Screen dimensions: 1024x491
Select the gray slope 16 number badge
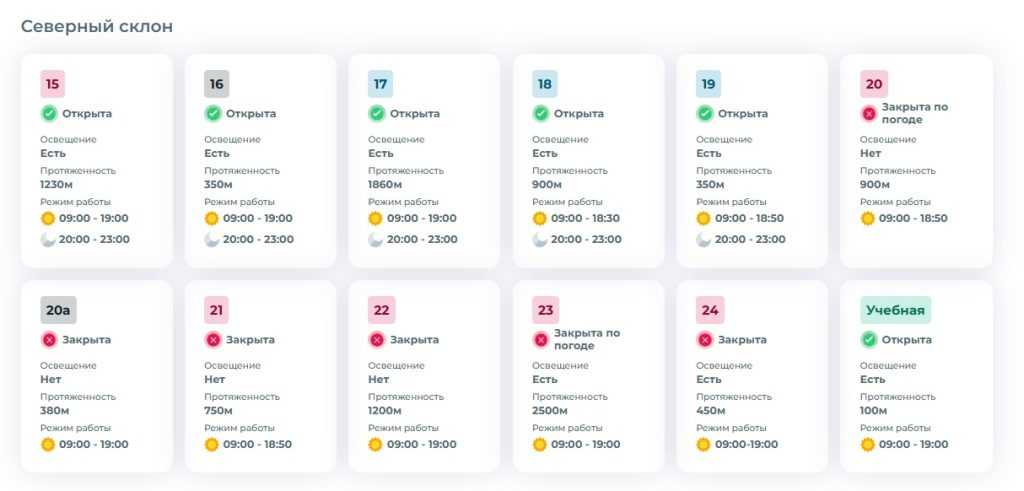point(216,84)
